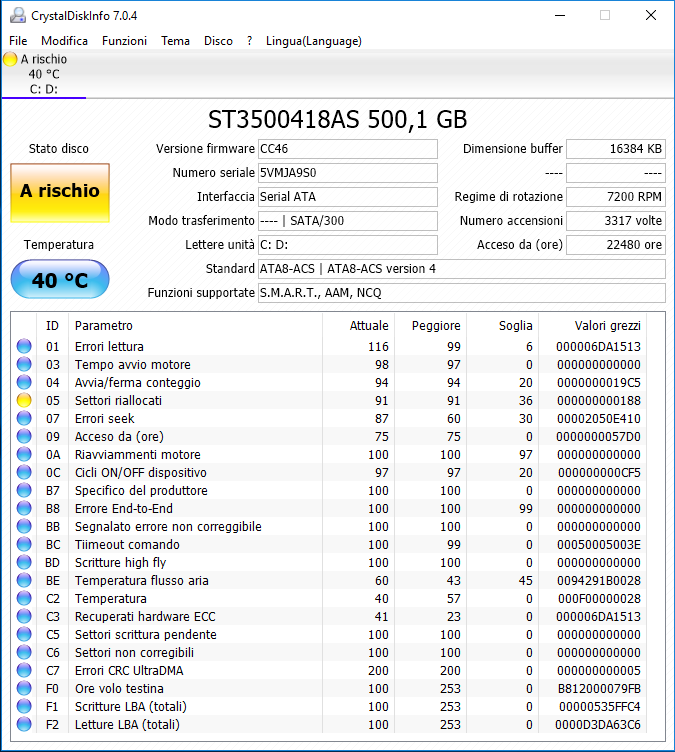This screenshot has height=752, width=675.
Task: Close the CrystalDiskInfo window
Action: [x=651, y=15]
